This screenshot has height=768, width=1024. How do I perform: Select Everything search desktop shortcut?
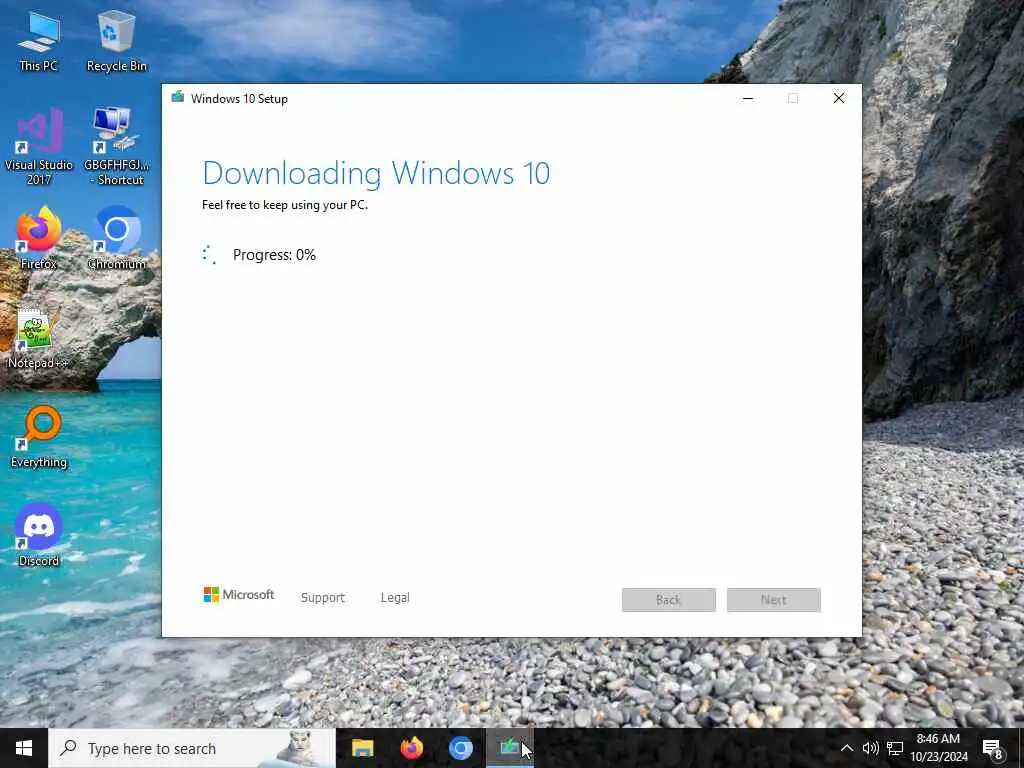[x=39, y=436]
